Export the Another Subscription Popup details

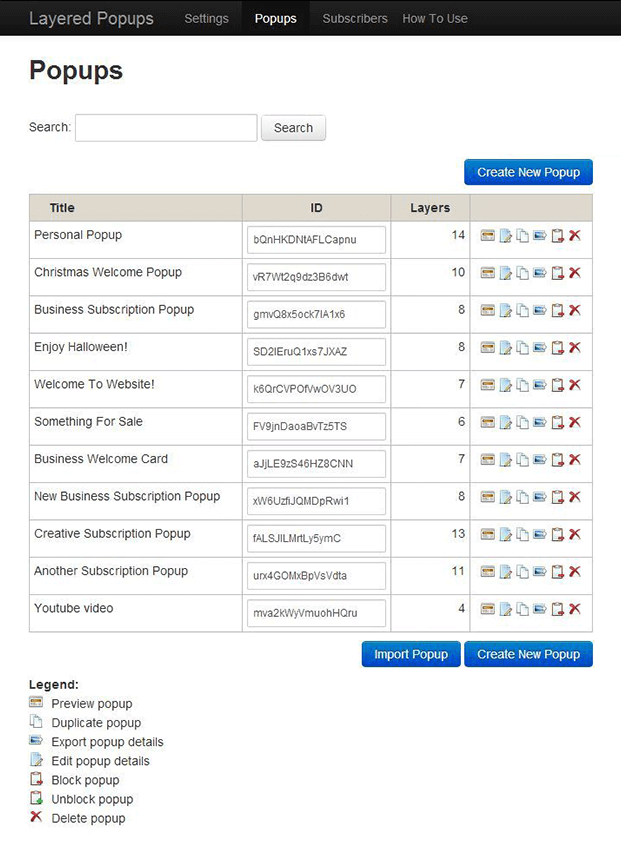pyautogui.click(x=540, y=572)
